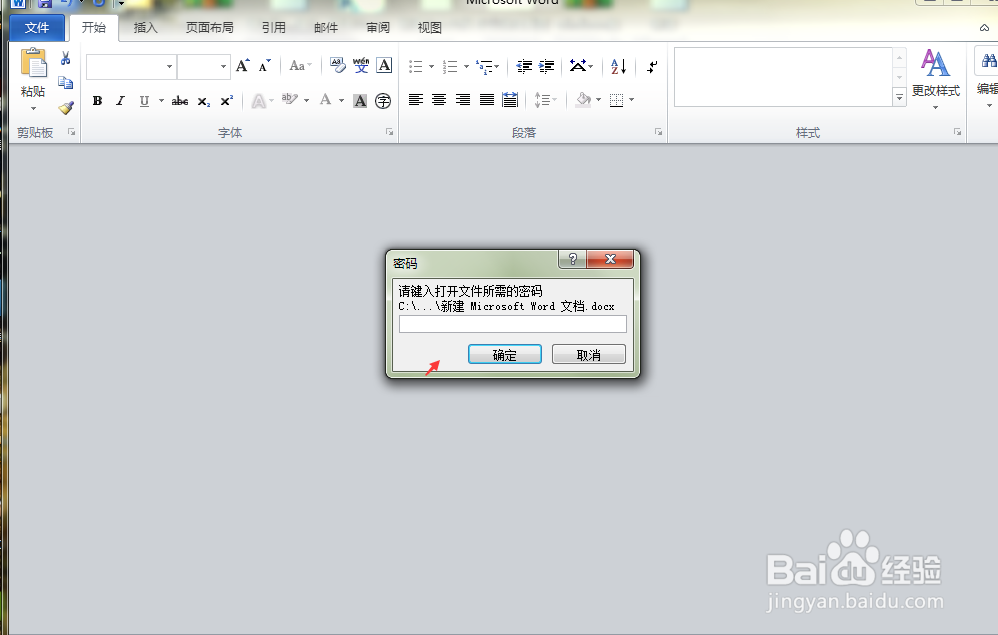Click the password dialog help button

(x=573, y=259)
